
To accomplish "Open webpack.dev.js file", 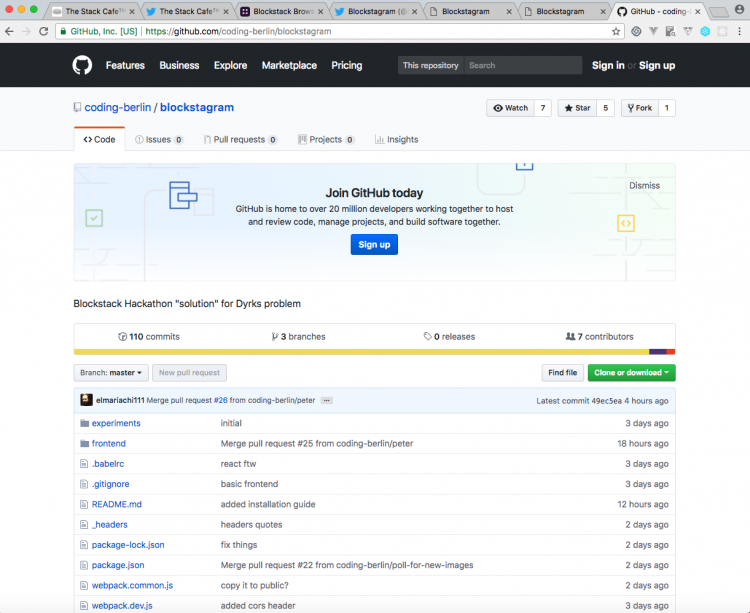I will click(122, 605).
